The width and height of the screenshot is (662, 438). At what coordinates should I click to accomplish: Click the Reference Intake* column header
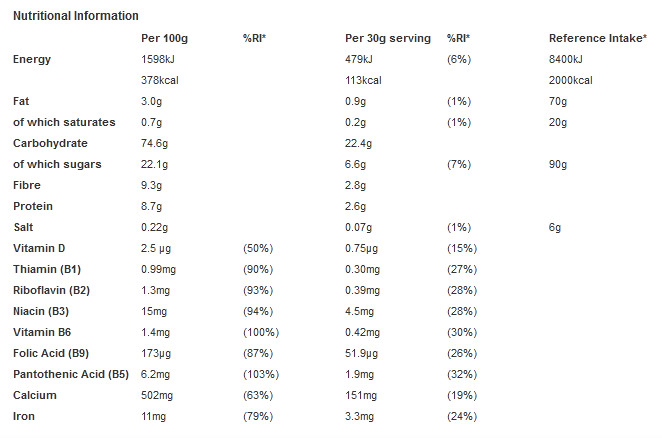pos(594,38)
